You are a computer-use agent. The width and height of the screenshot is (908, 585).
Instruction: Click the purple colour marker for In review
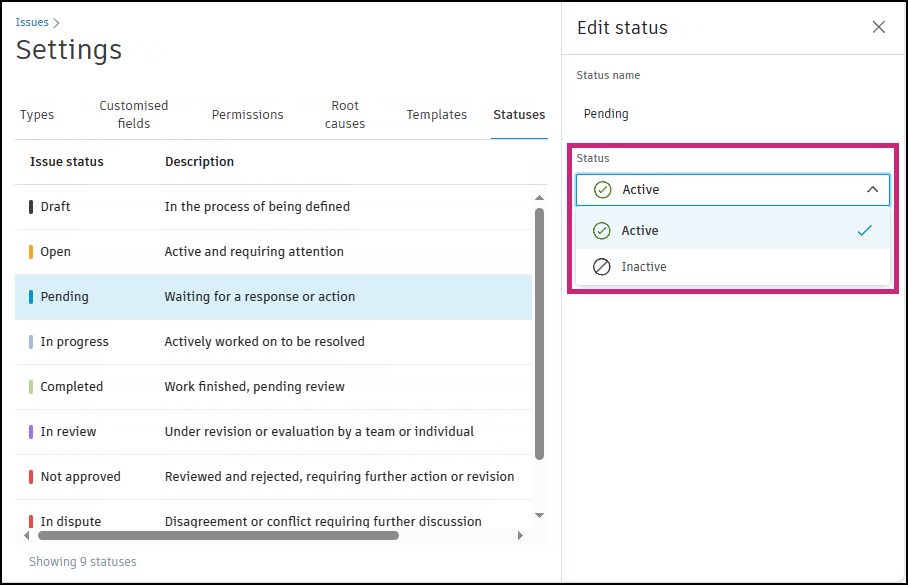tap(31, 432)
